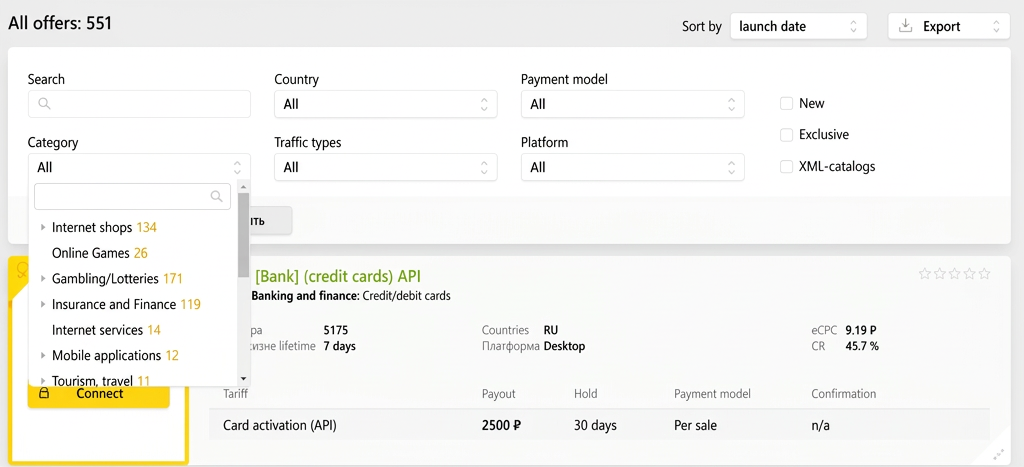
Task: Click the Connect button
Action: 99,393
